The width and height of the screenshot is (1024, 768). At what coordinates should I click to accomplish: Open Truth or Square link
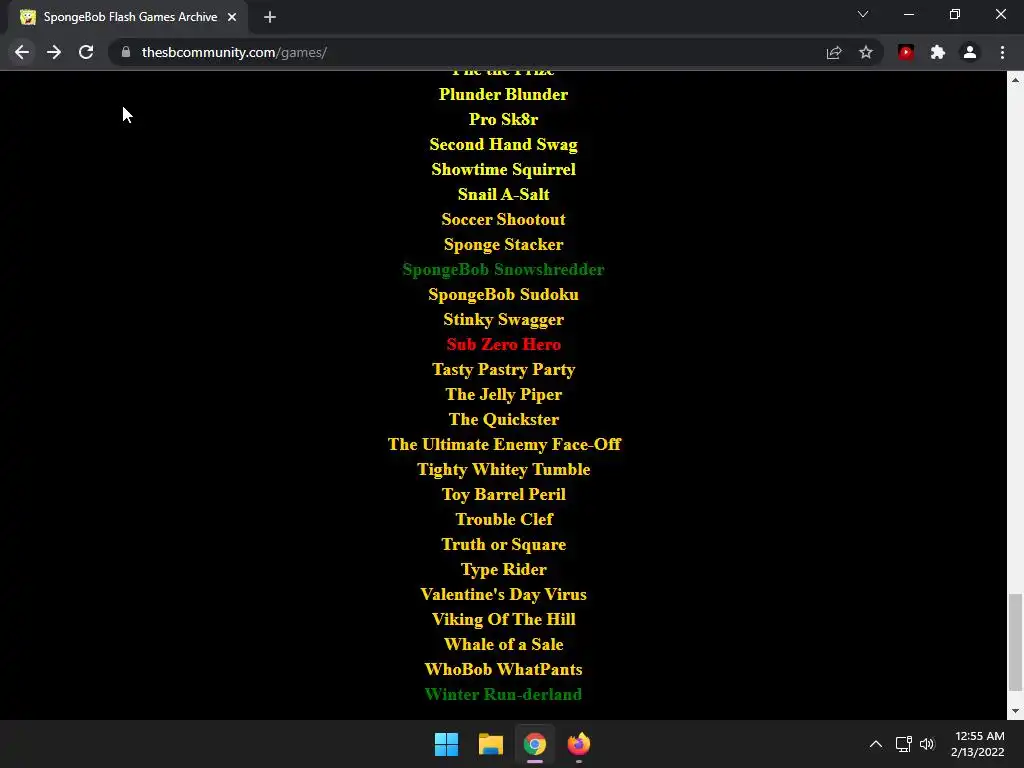[504, 545]
